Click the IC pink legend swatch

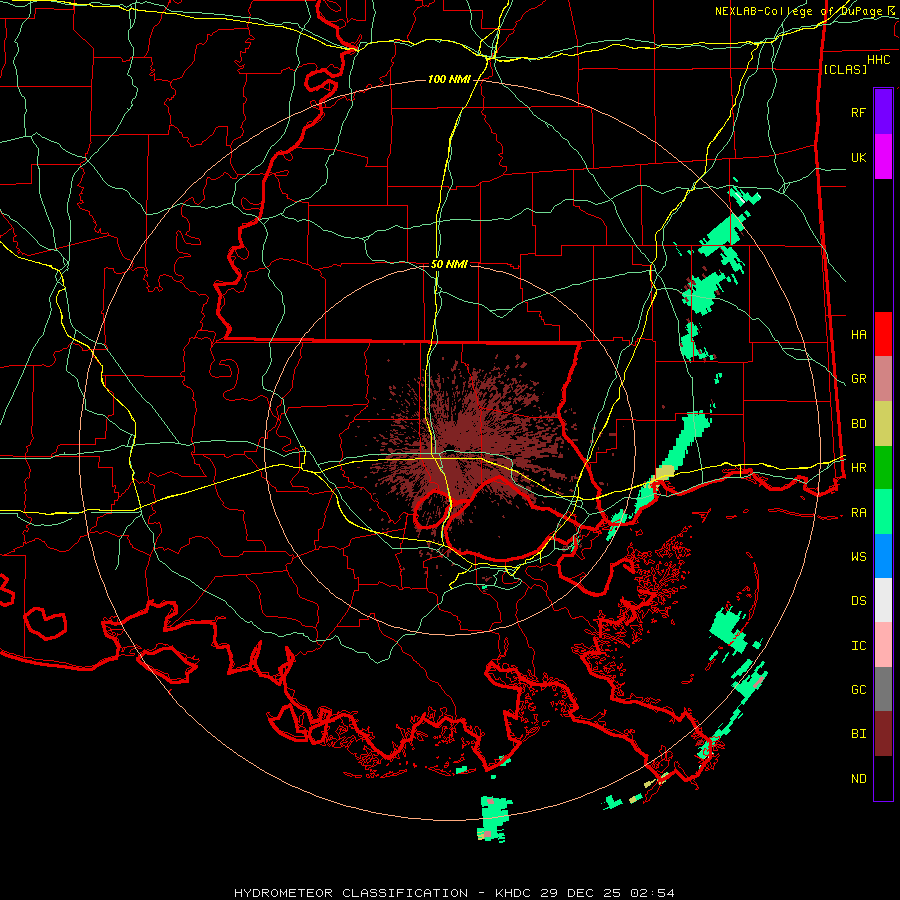coord(883,645)
